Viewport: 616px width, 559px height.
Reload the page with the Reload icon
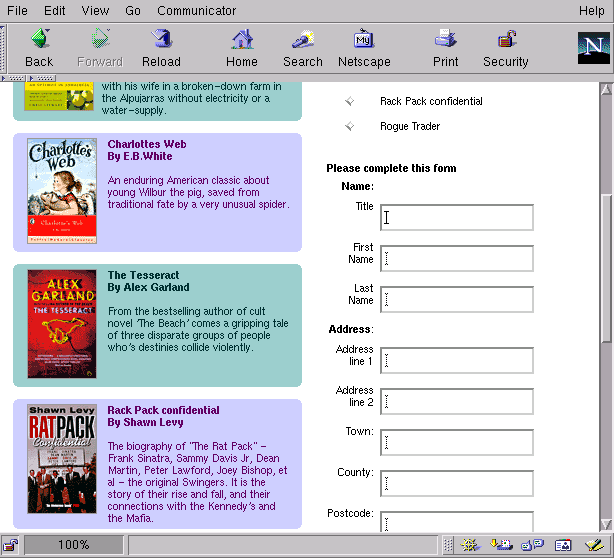pyautogui.click(x=161, y=39)
